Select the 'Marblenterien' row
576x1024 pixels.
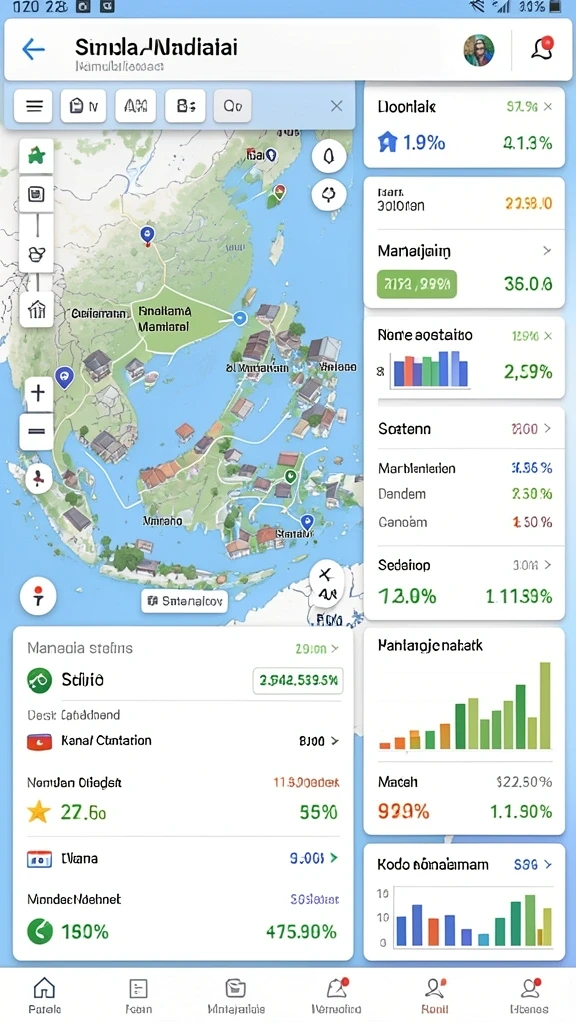pos(464,468)
